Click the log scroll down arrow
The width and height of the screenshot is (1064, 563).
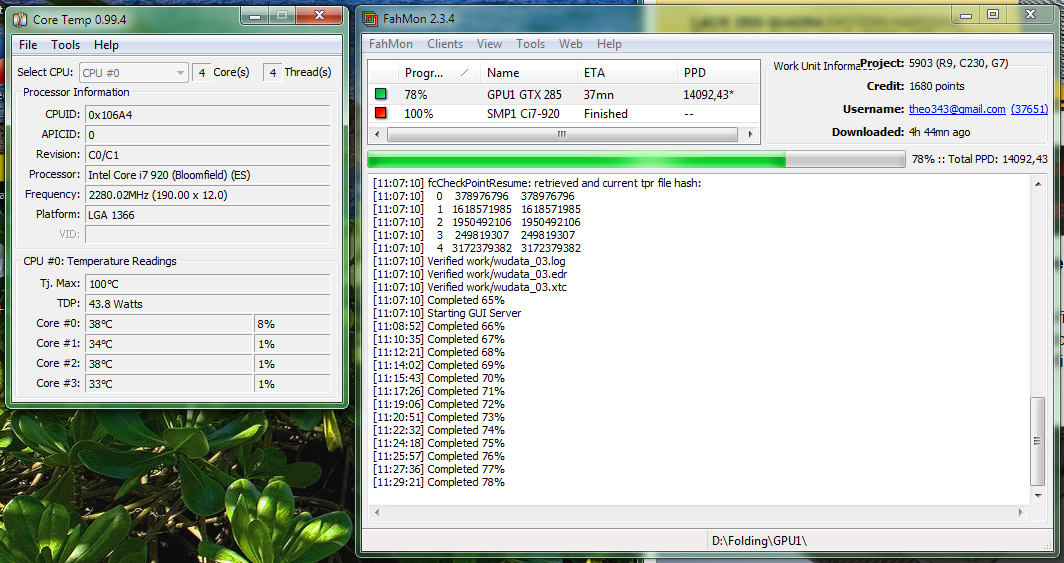(x=1038, y=497)
